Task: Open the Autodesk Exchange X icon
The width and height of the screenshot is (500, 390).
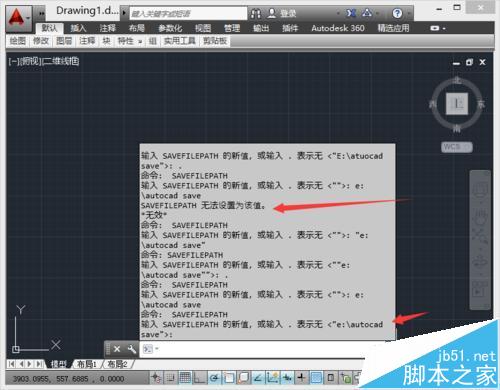Action: click(x=351, y=13)
